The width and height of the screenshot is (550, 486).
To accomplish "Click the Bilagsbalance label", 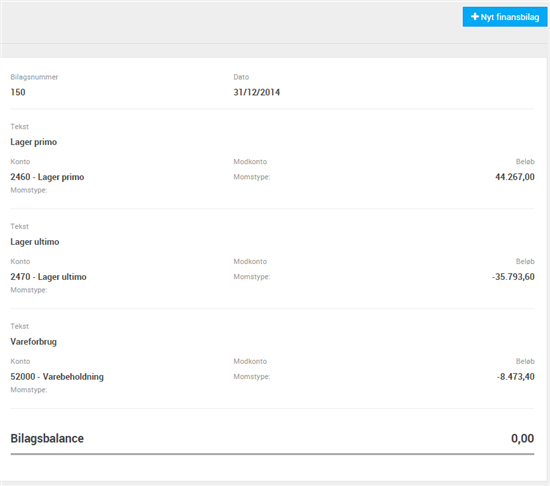I will [47, 438].
